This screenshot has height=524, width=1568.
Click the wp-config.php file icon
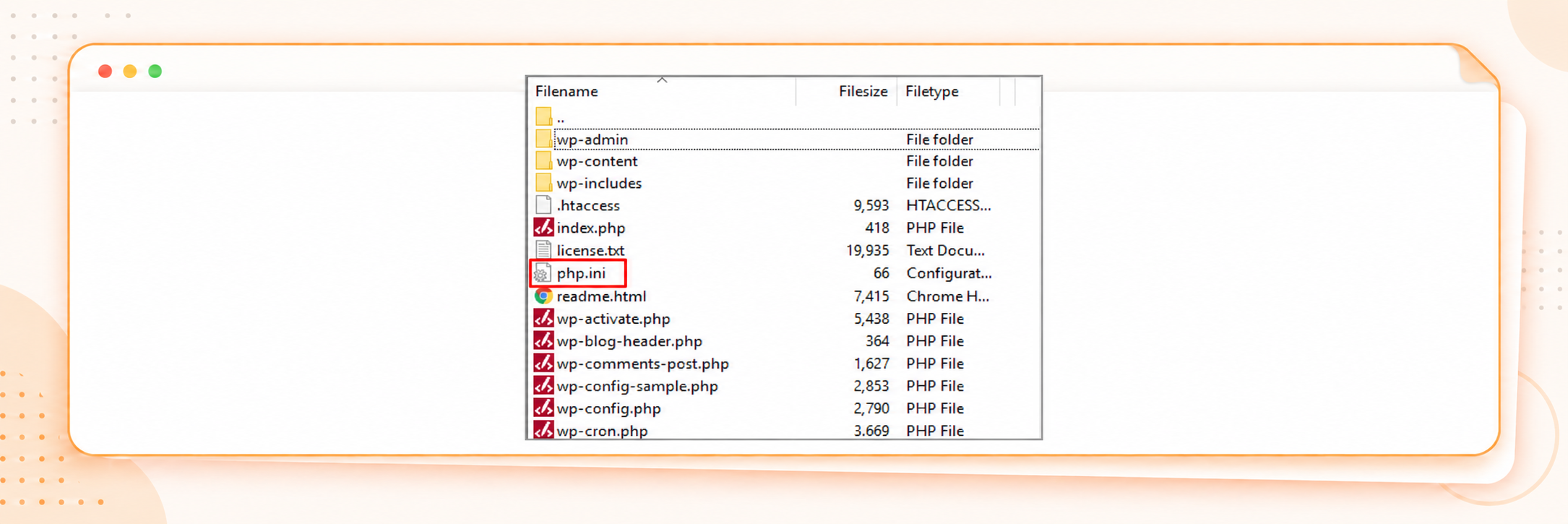point(544,408)
